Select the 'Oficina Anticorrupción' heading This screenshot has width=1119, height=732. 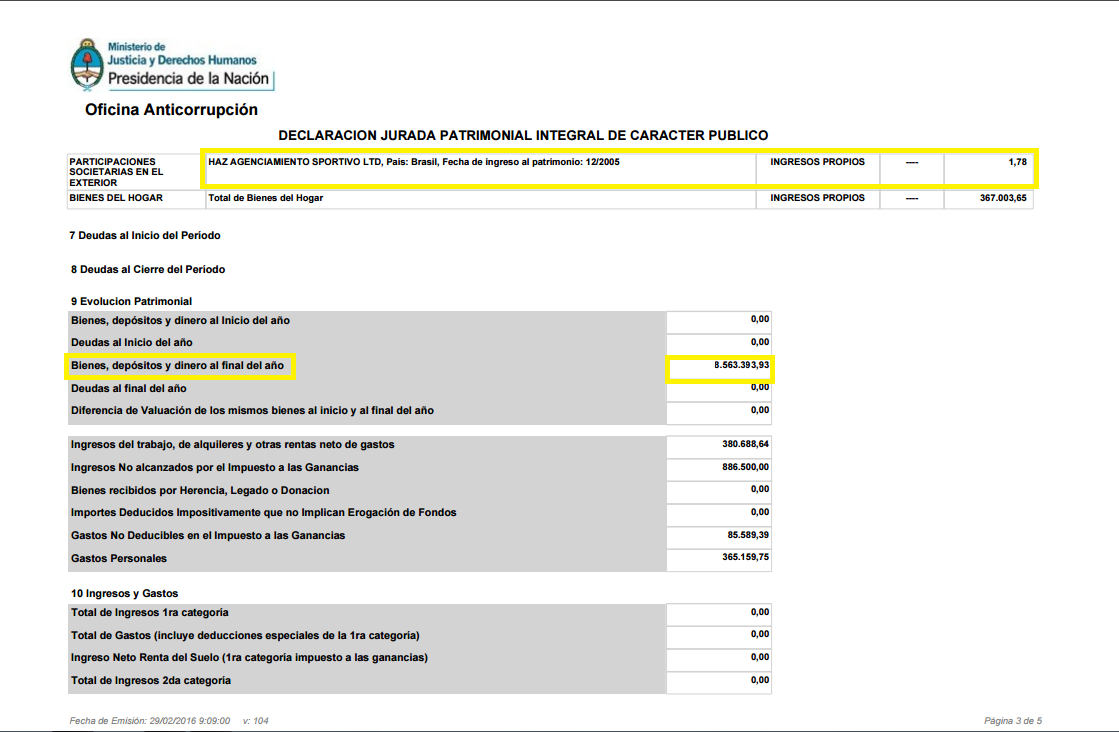(171, 110)
